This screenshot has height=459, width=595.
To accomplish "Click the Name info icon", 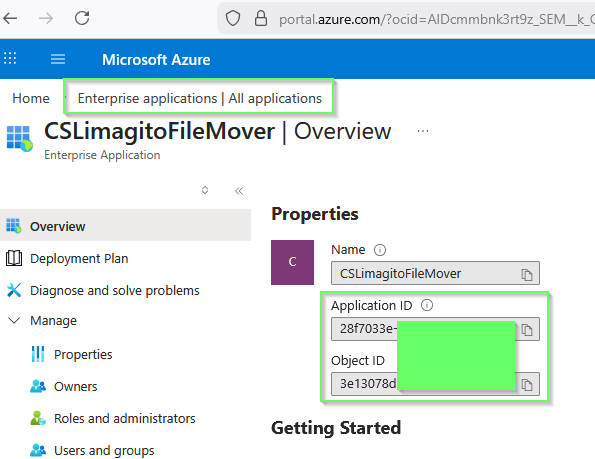I will coord(380,250).
